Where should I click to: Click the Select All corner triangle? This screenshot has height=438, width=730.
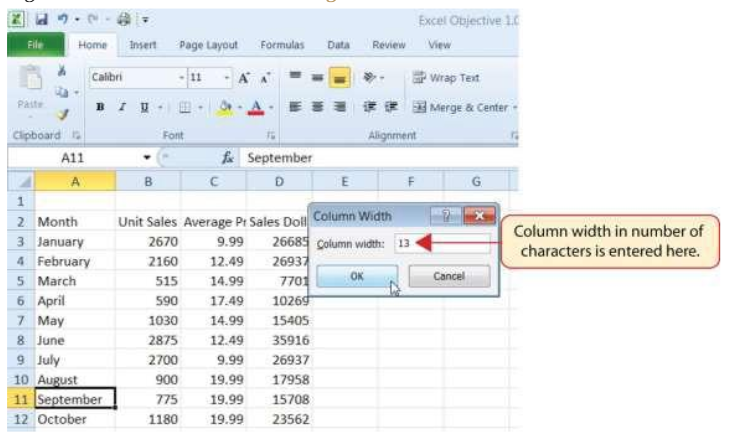[21, 181]
